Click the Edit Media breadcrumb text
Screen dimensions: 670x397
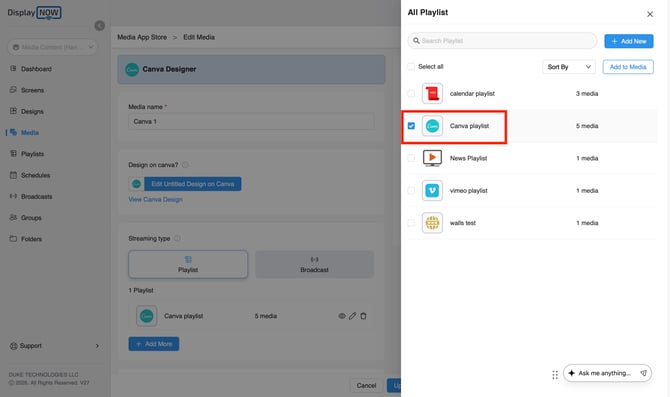(199, 37)
